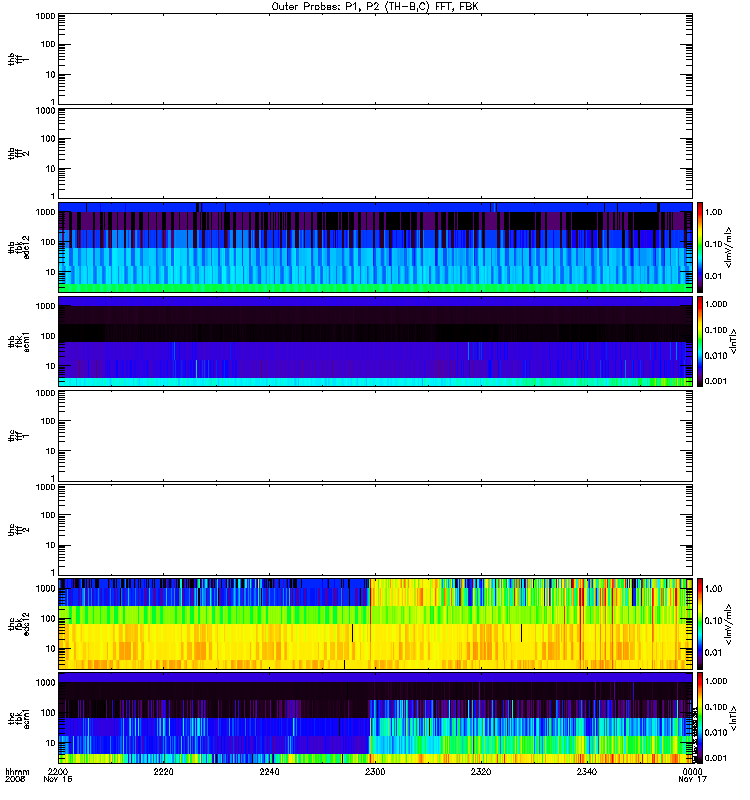Click '0.01' tick on thb edc12 color bar

713,276
